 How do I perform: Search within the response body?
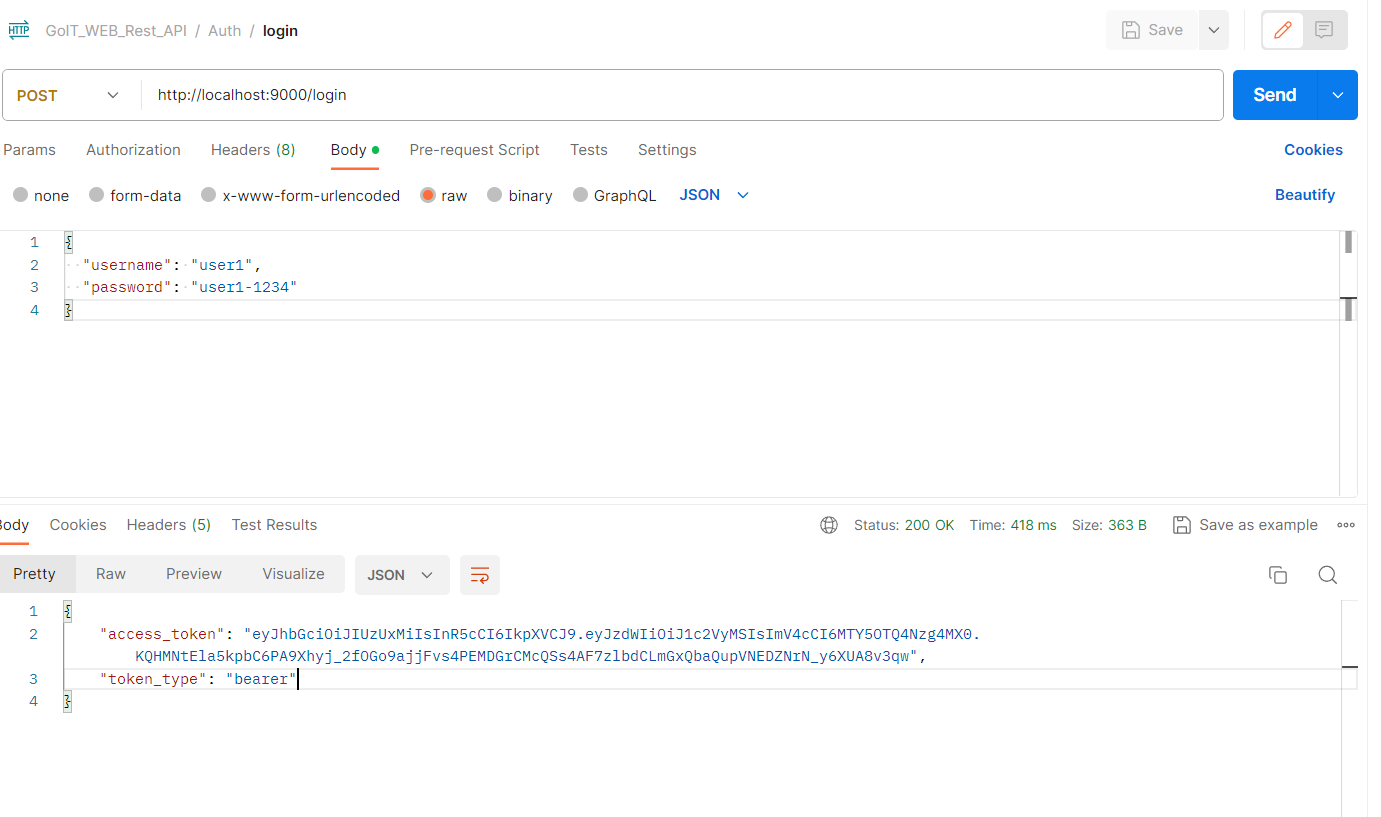(x=1327, y=575)
